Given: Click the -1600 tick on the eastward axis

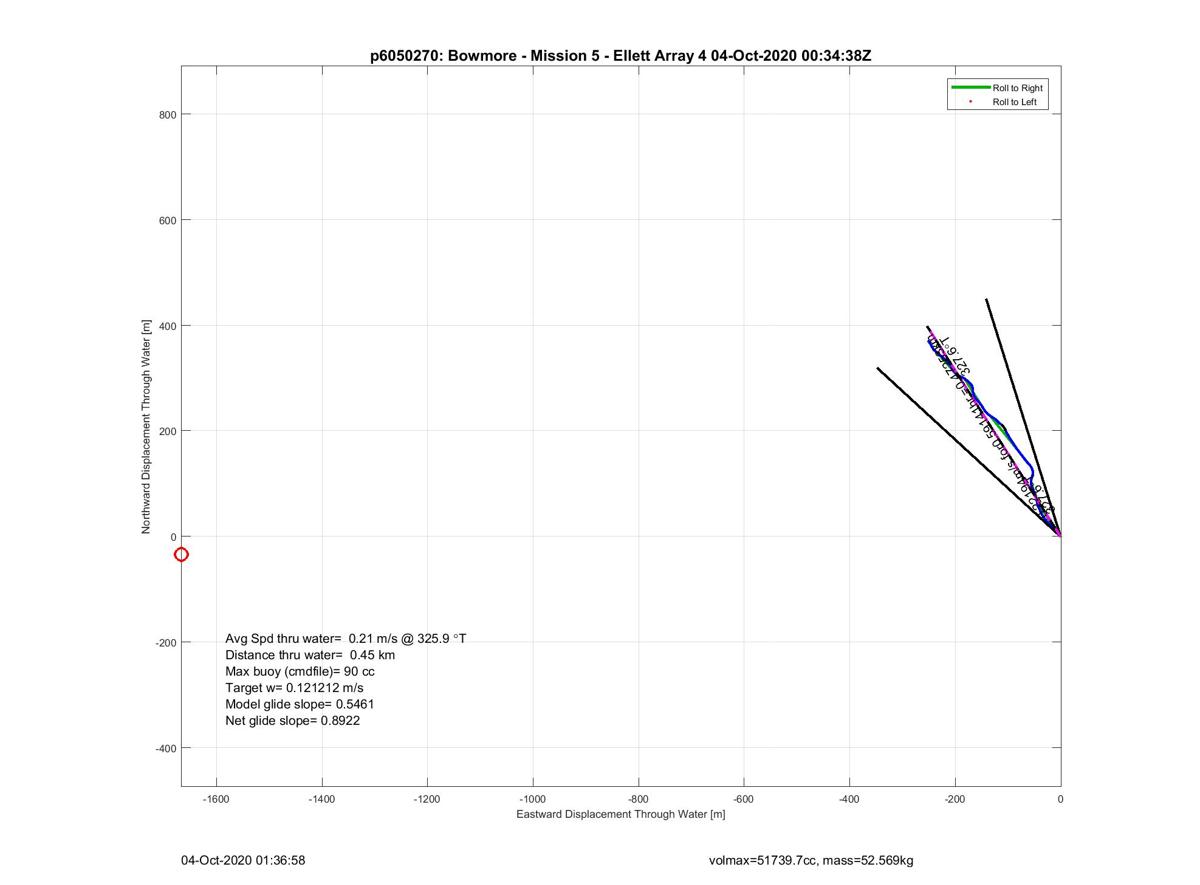Looking at the screenshot, I should (216, 799).
